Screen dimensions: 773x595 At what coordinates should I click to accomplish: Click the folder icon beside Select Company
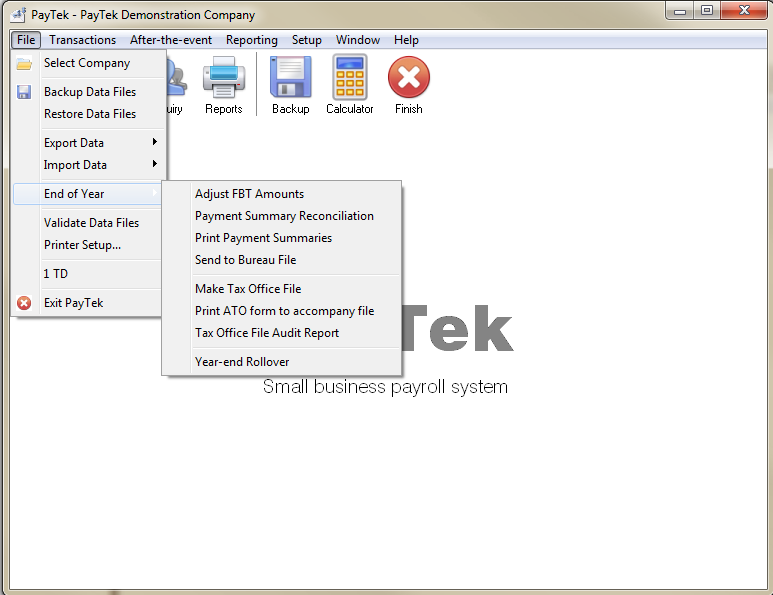pos(24,64)
